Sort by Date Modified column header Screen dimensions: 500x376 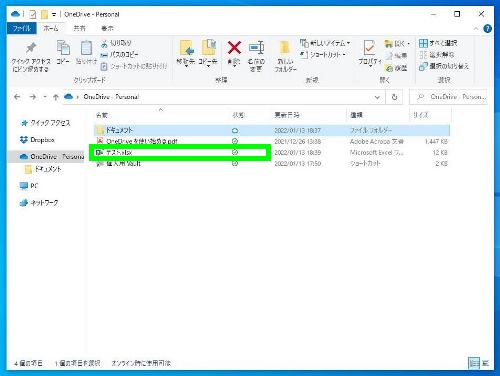[287, 115]
